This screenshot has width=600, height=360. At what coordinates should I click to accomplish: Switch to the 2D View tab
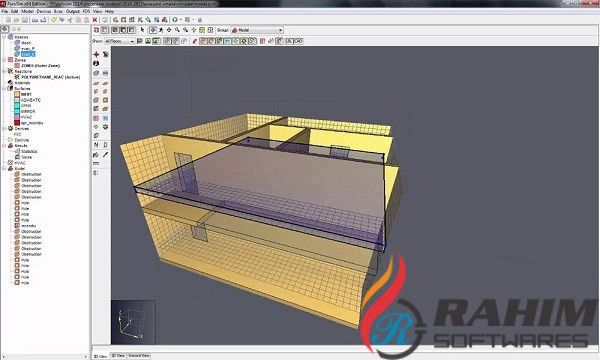coord(118,355)
